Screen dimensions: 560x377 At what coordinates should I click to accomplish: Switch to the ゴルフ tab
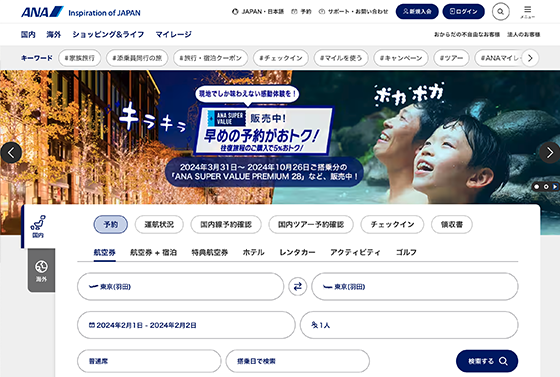coord(406,252)
